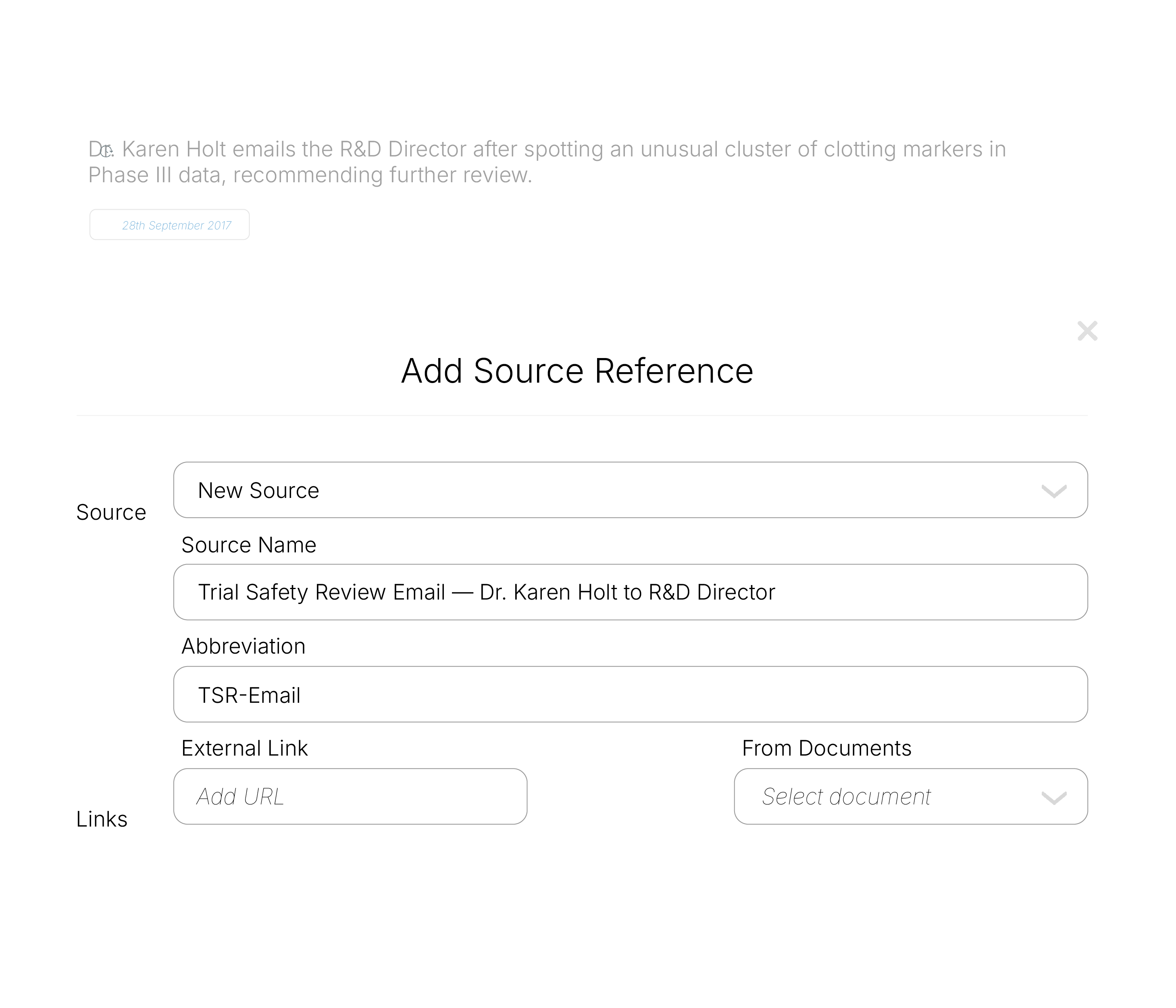
Task: Close the Add Source Reference dialog
Action: pos(1087,331)
